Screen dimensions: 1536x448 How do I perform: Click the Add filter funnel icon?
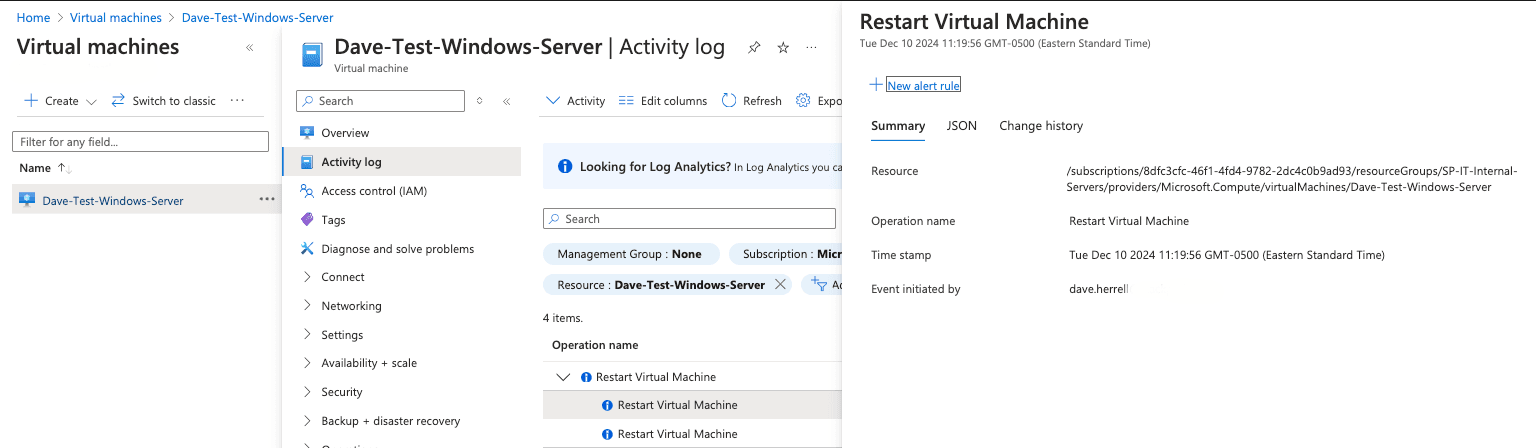pyautogui.click(x=819, y=285)
